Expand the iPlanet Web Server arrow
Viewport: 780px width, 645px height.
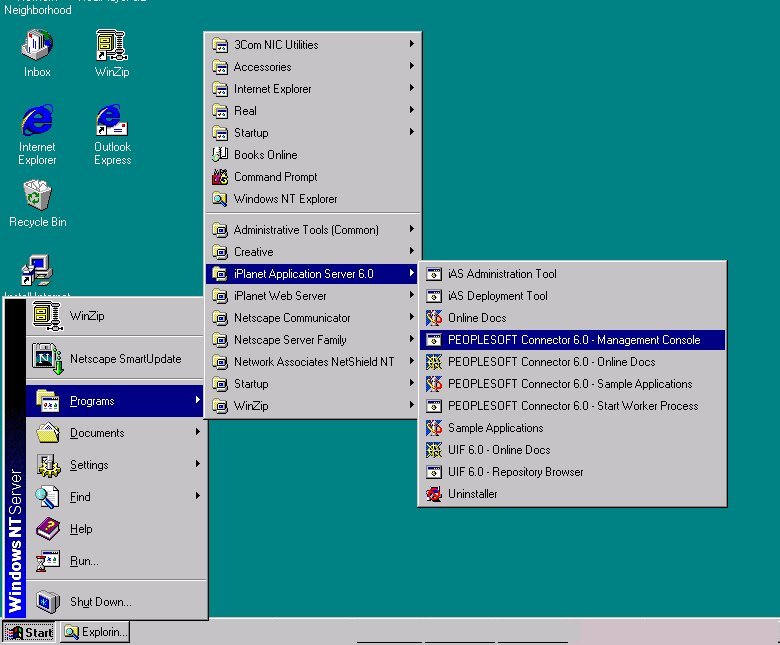click(x=412, y=295)
